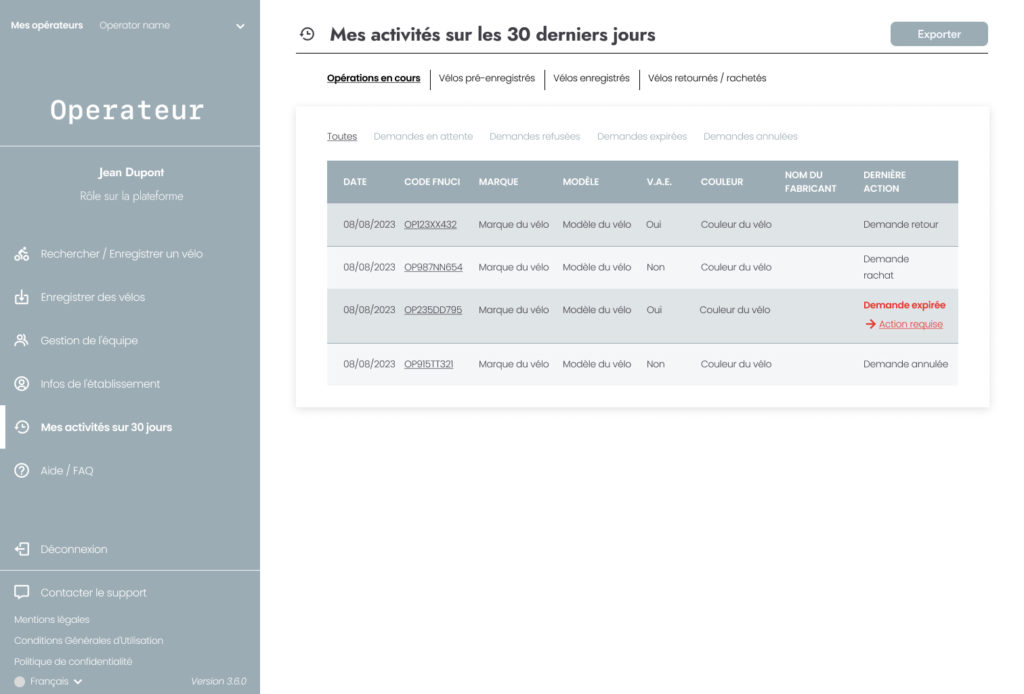Click the MARQUE column header

pyautogui.click(x=498, y=181)
